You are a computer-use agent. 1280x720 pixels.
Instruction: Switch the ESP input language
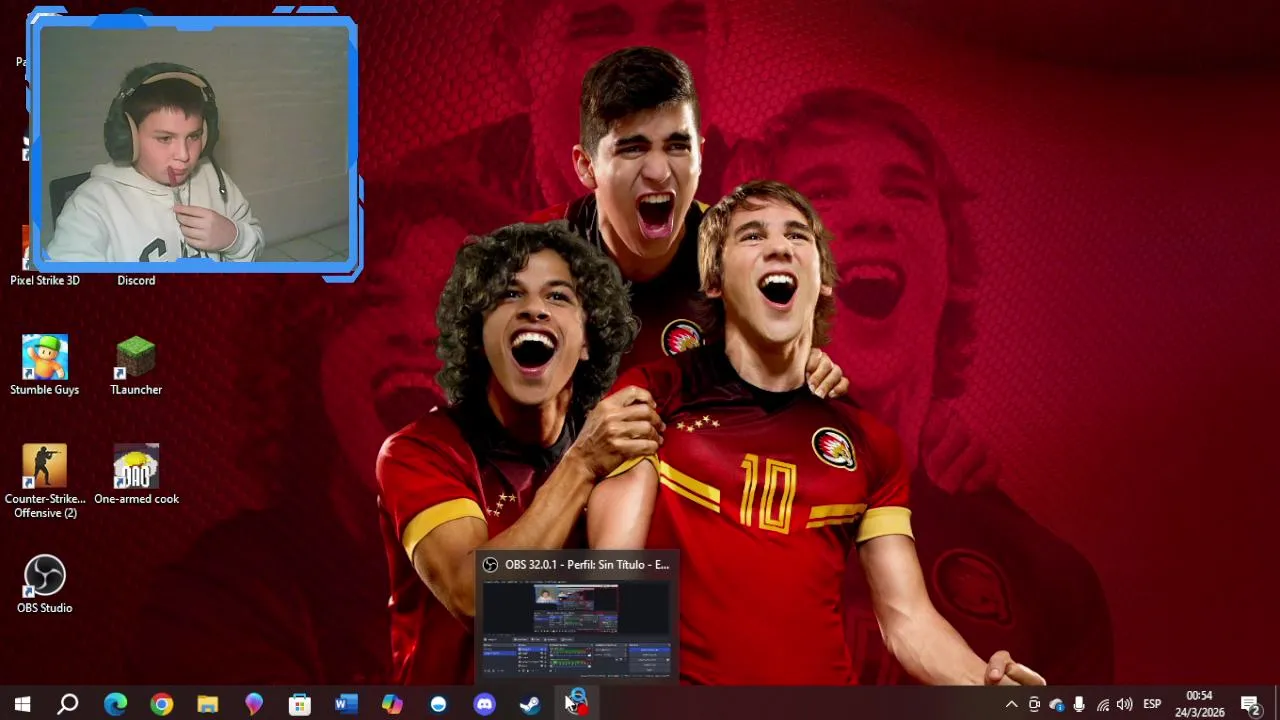tap(1152, 704)
